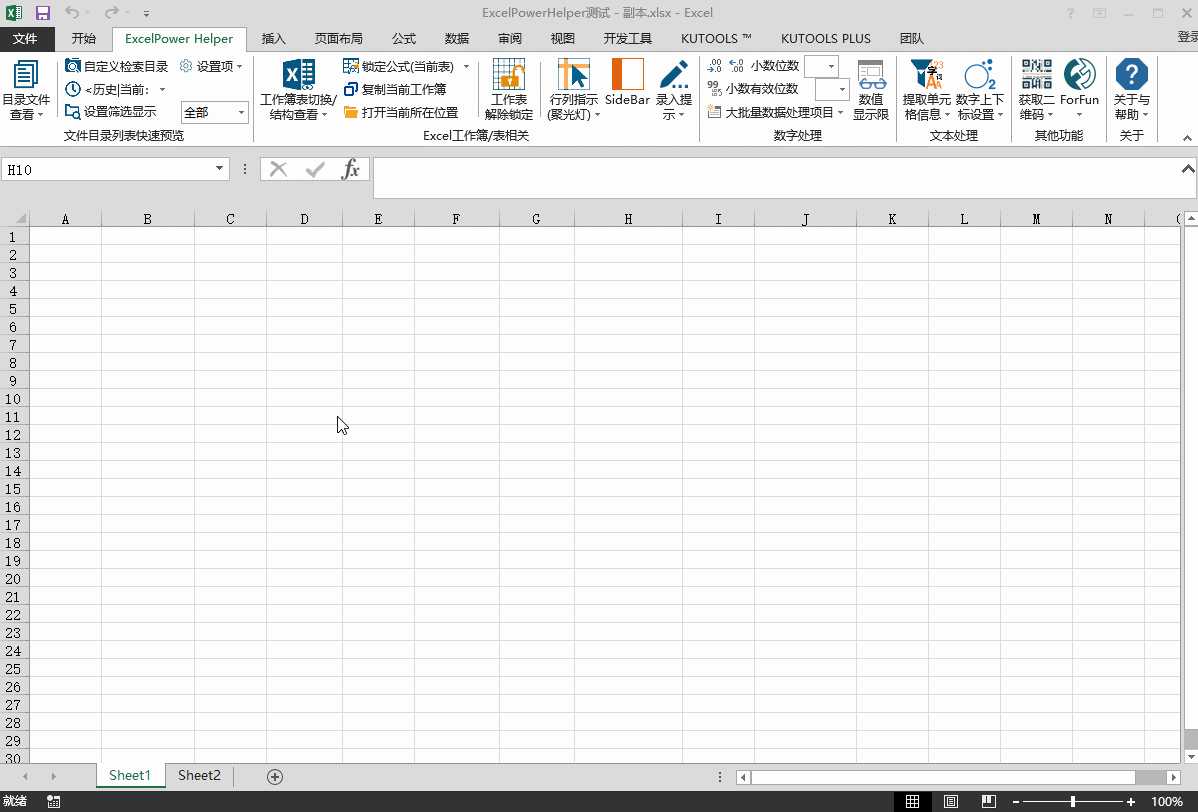Click the zoom slider handle
This screenshot has width=1198, height=812.
(1073, 801)
